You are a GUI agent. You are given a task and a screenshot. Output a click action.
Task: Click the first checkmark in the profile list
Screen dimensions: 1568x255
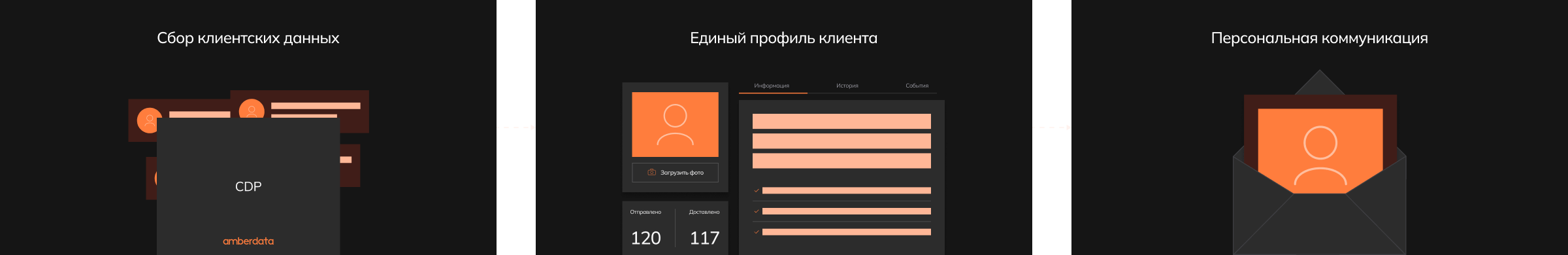coord(757,190)
